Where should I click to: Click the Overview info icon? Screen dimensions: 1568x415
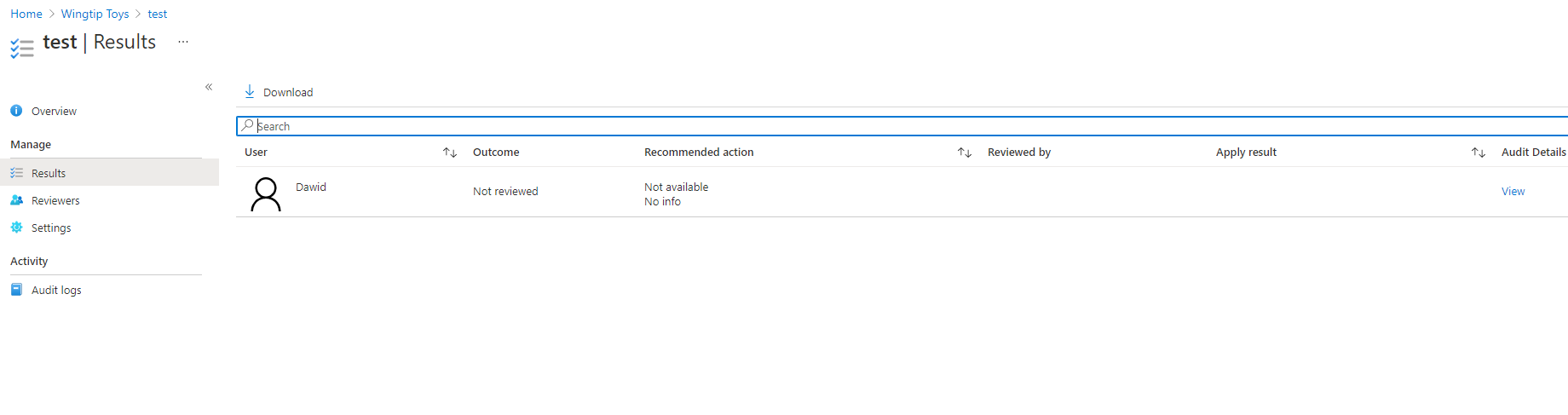coord(16,111)
